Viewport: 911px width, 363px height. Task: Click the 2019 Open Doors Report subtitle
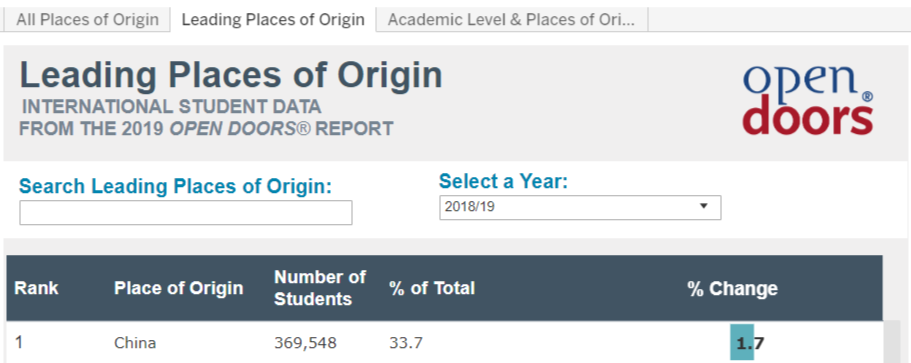(x=206, y=128)
